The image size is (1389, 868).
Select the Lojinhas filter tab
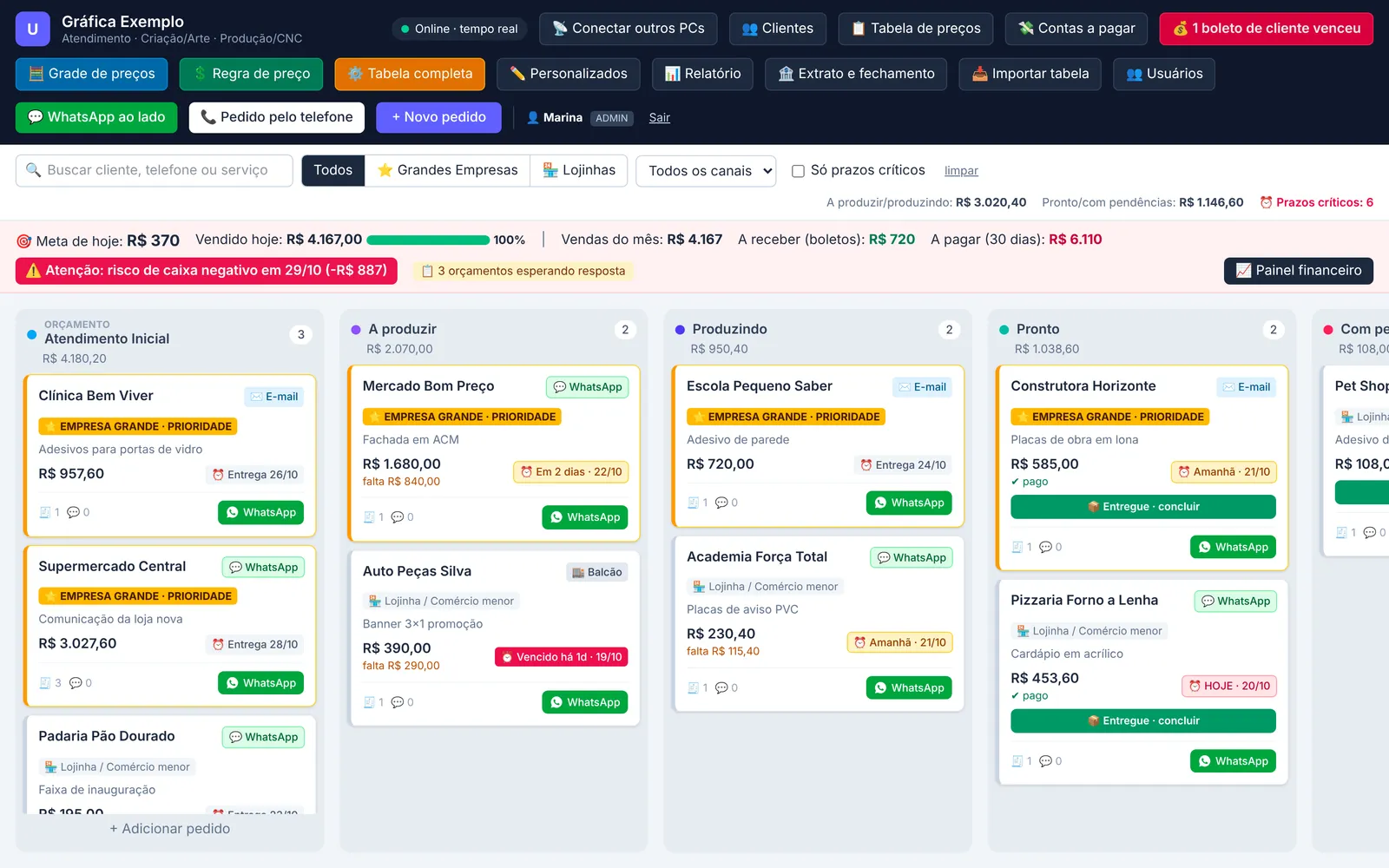coord(579,170)
